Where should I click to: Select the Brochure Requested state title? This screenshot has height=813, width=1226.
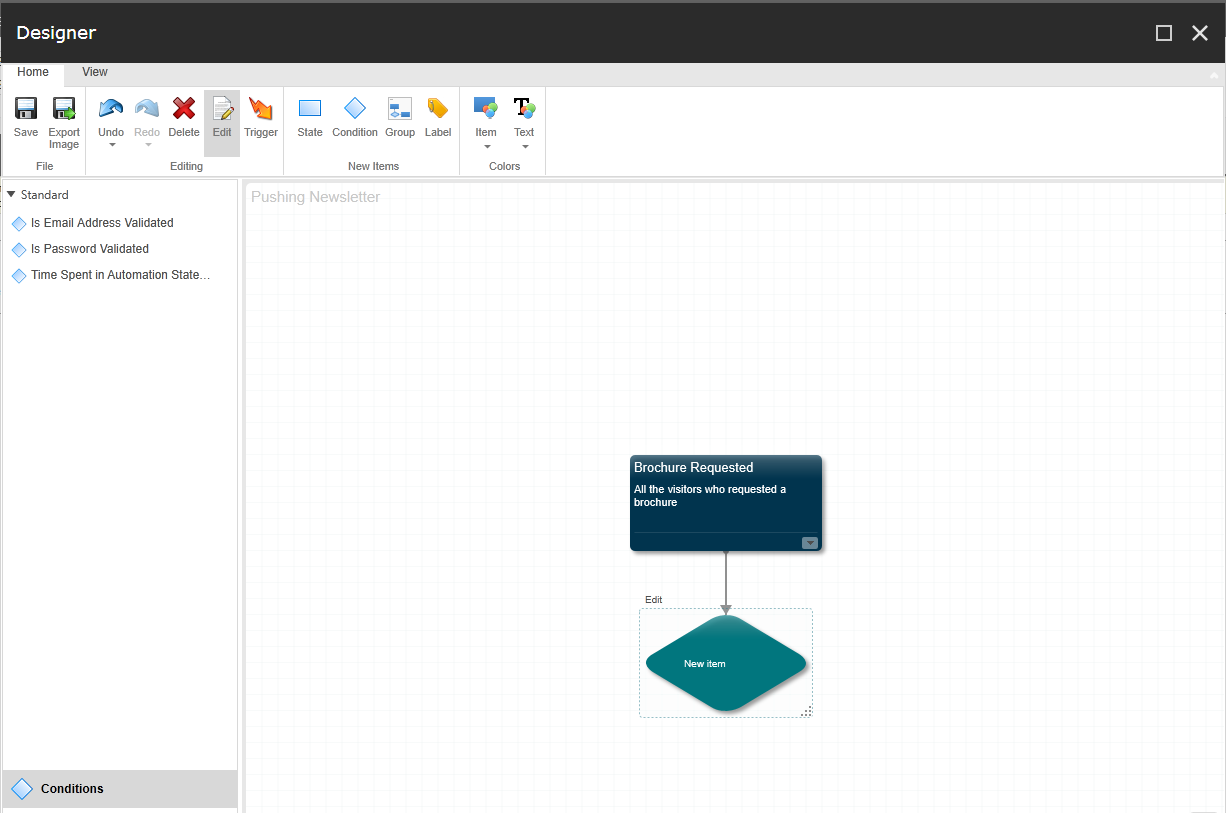tap(694, 467)
